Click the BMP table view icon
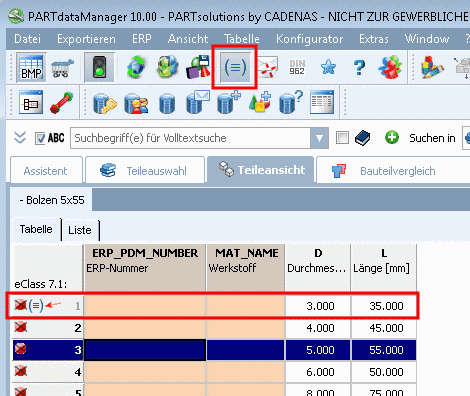The image size is (470, 396). click(31, 68)
